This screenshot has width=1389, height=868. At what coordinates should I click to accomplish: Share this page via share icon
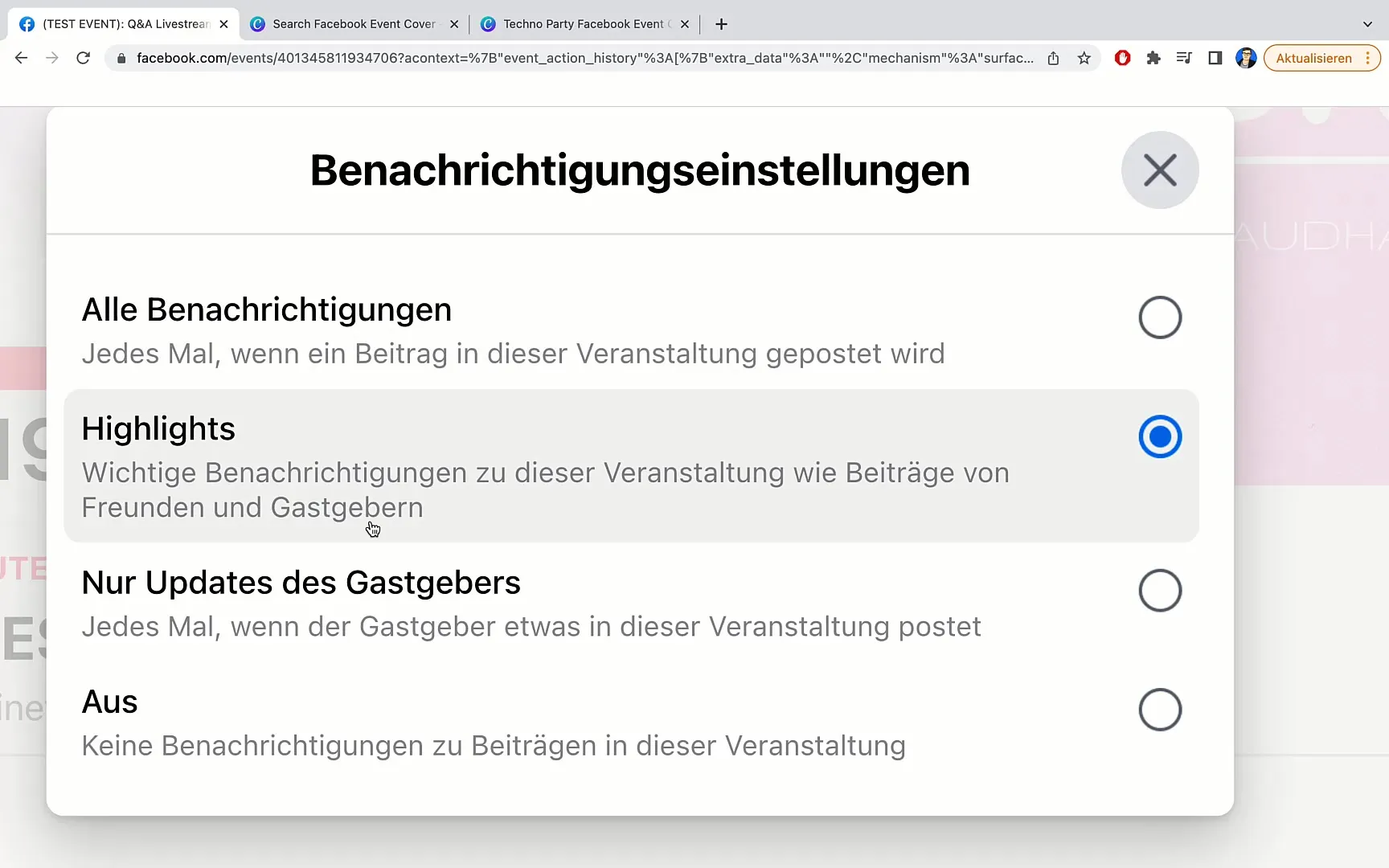1053,58
